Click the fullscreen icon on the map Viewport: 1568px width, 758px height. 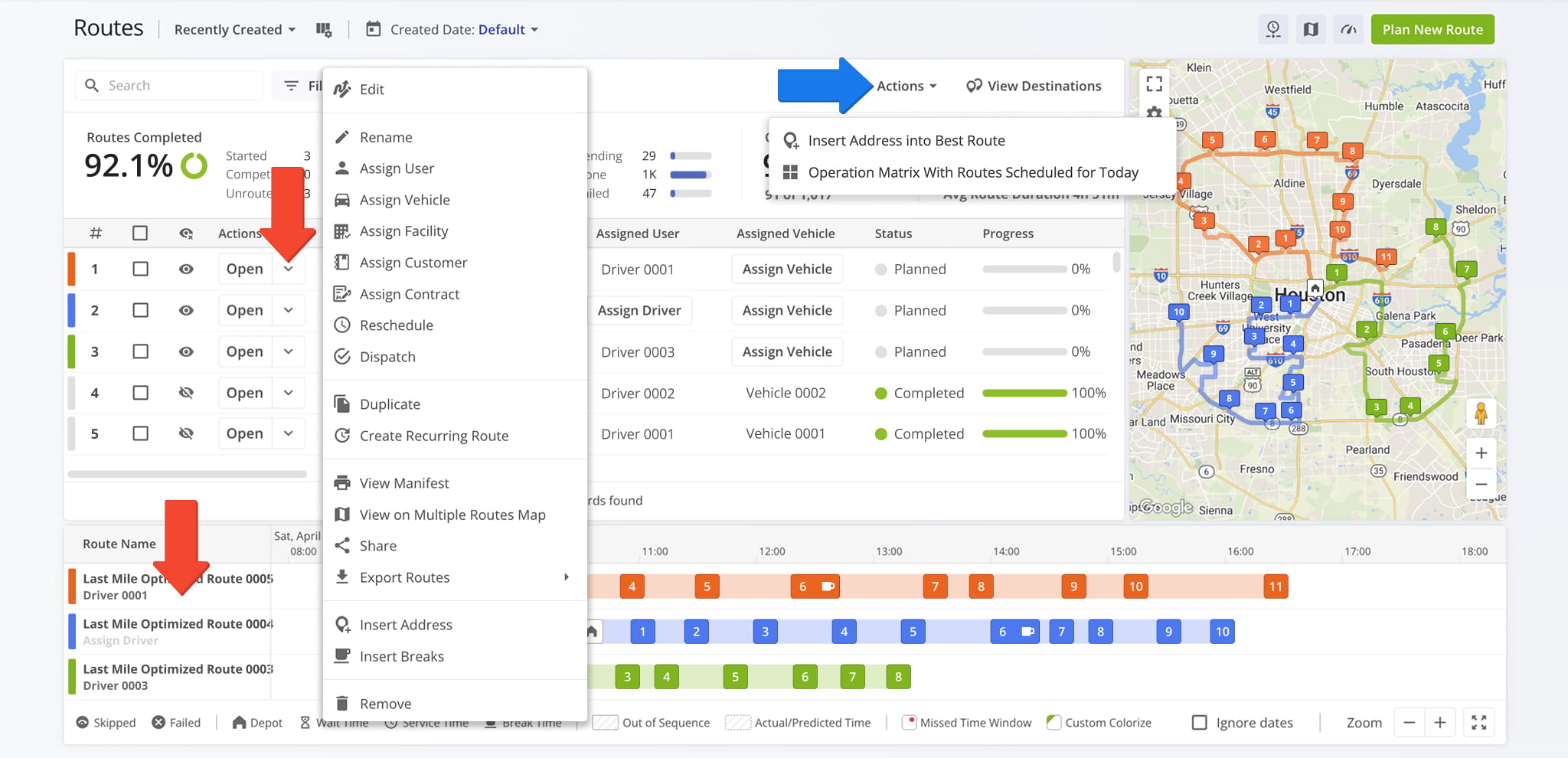(1153, 84)
